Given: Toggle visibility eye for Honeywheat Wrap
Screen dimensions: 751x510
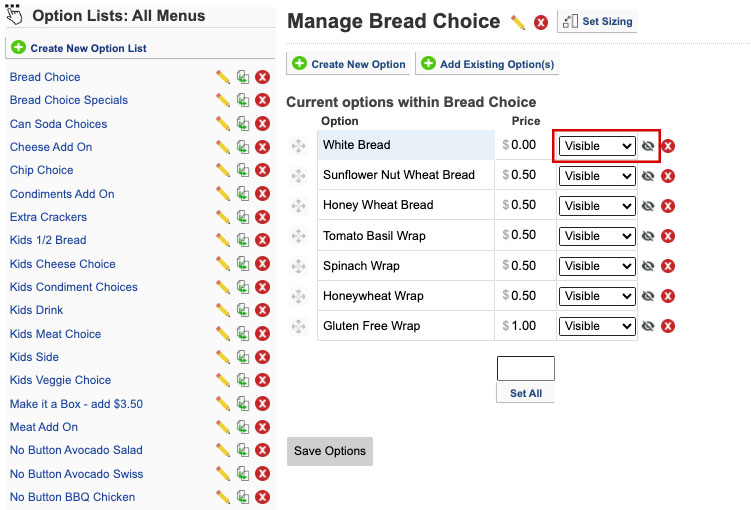Looking at the screenshot, I should coord(648,296).
